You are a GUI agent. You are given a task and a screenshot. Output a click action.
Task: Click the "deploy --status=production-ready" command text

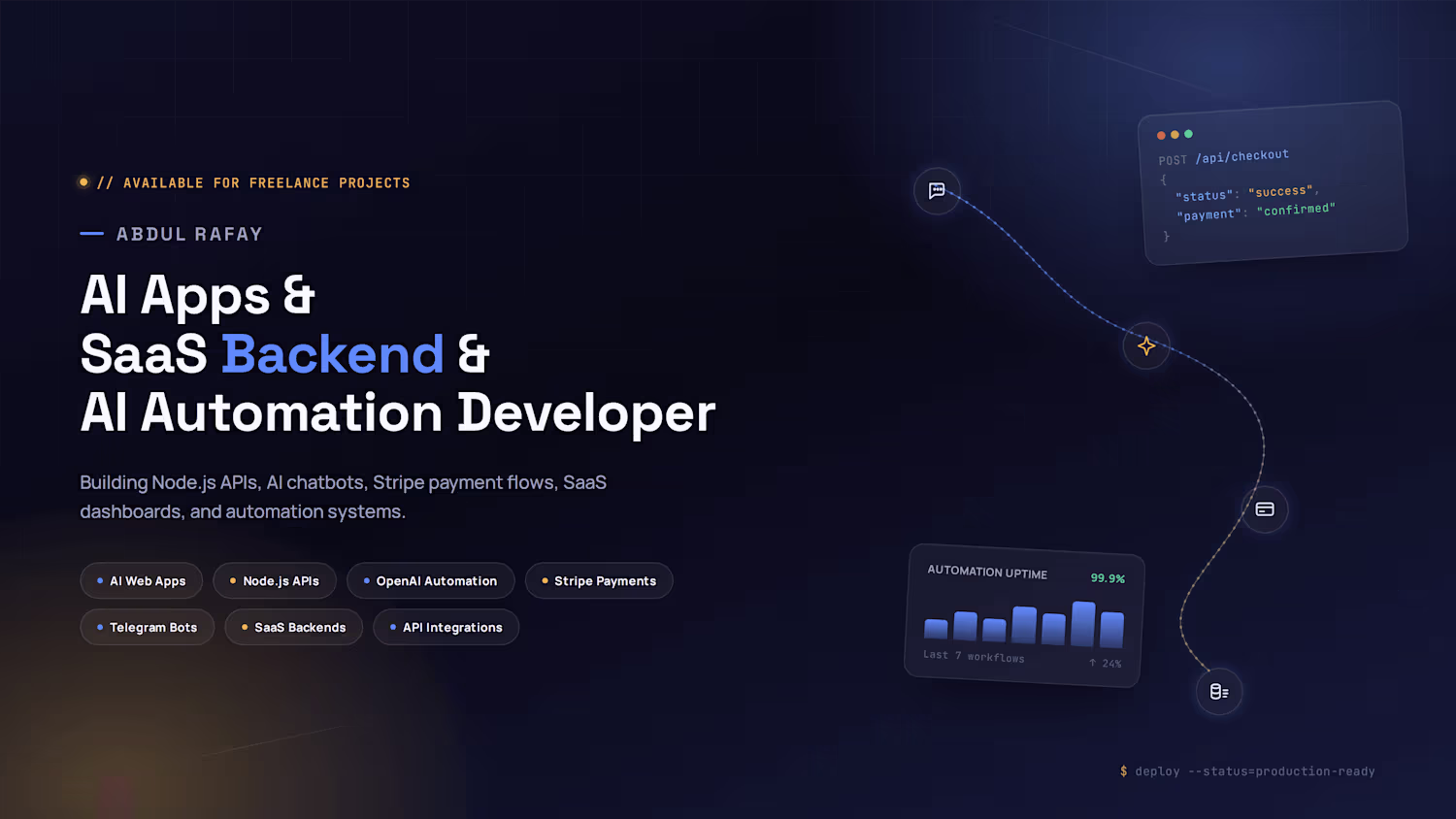pyautogui.click(x=1255, y=771)
